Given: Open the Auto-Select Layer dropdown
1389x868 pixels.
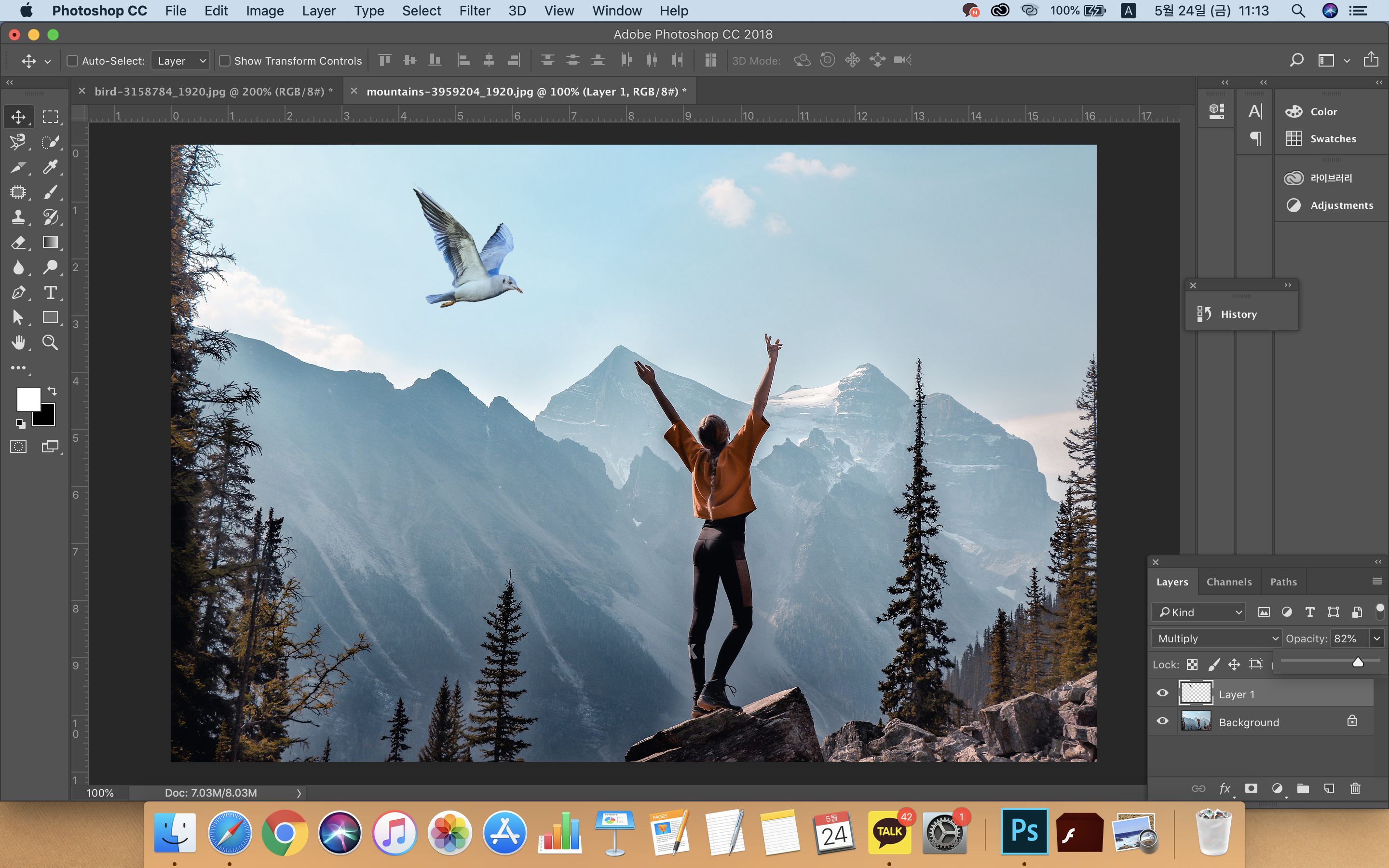Looking at the screenshot, I should [180, 61].
